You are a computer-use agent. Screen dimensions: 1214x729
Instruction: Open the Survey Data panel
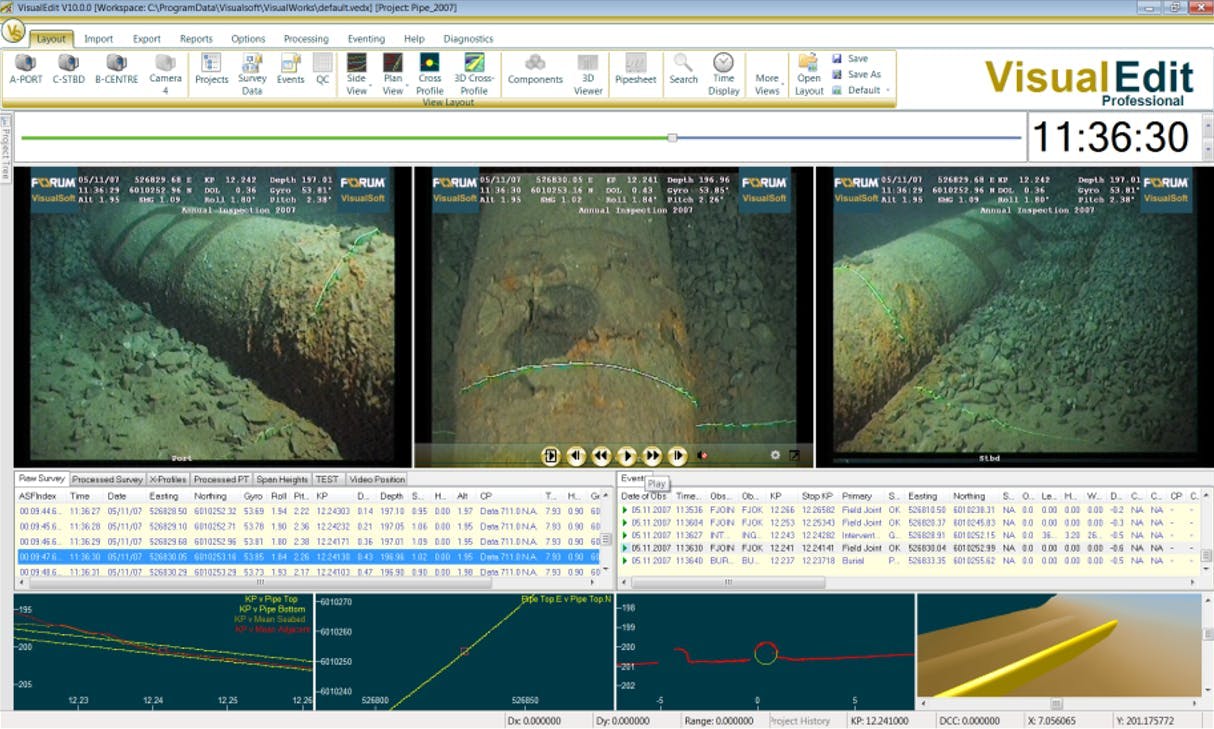click(x=252, y=74)
